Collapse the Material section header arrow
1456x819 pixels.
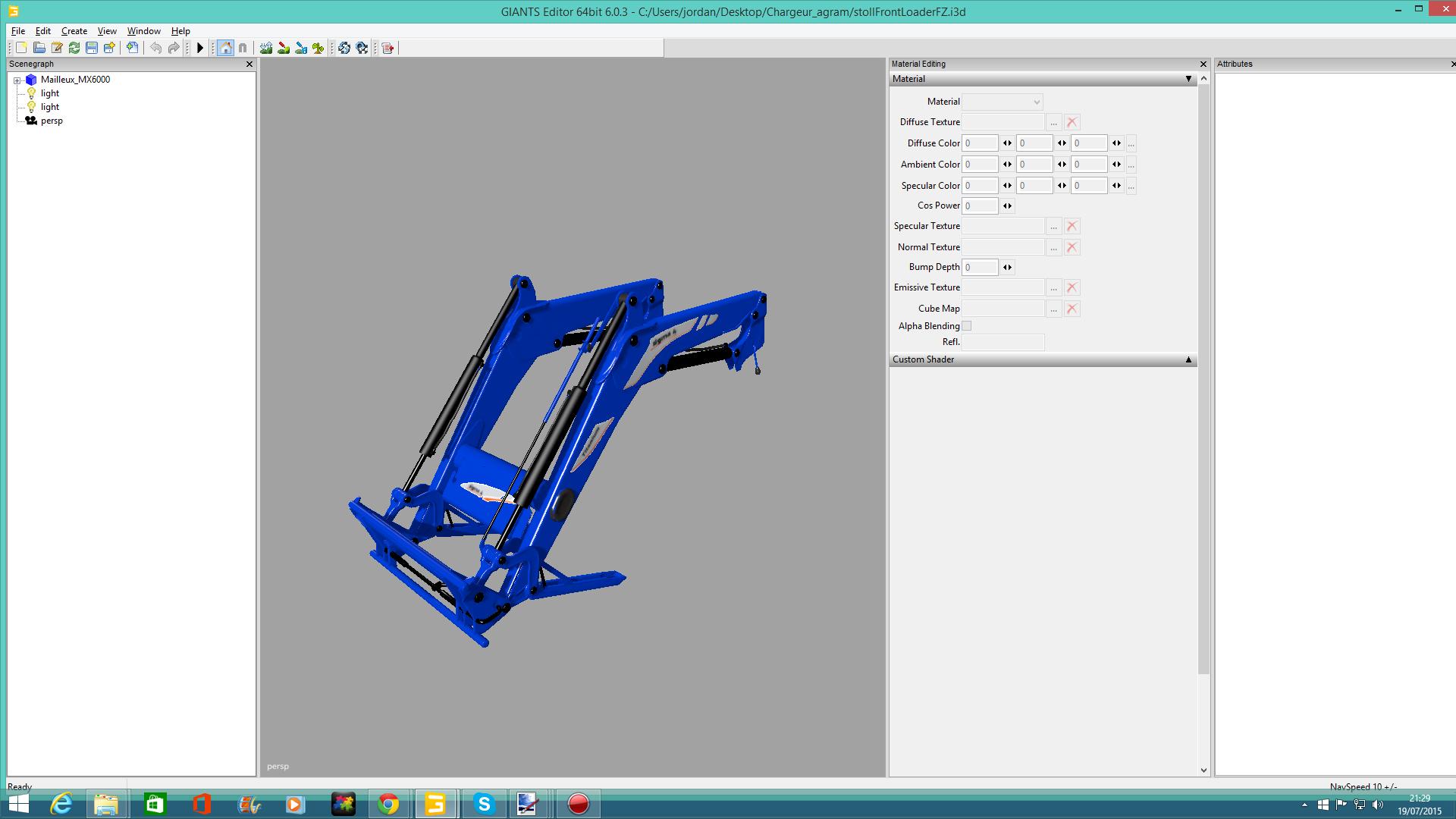[1188, 79]
